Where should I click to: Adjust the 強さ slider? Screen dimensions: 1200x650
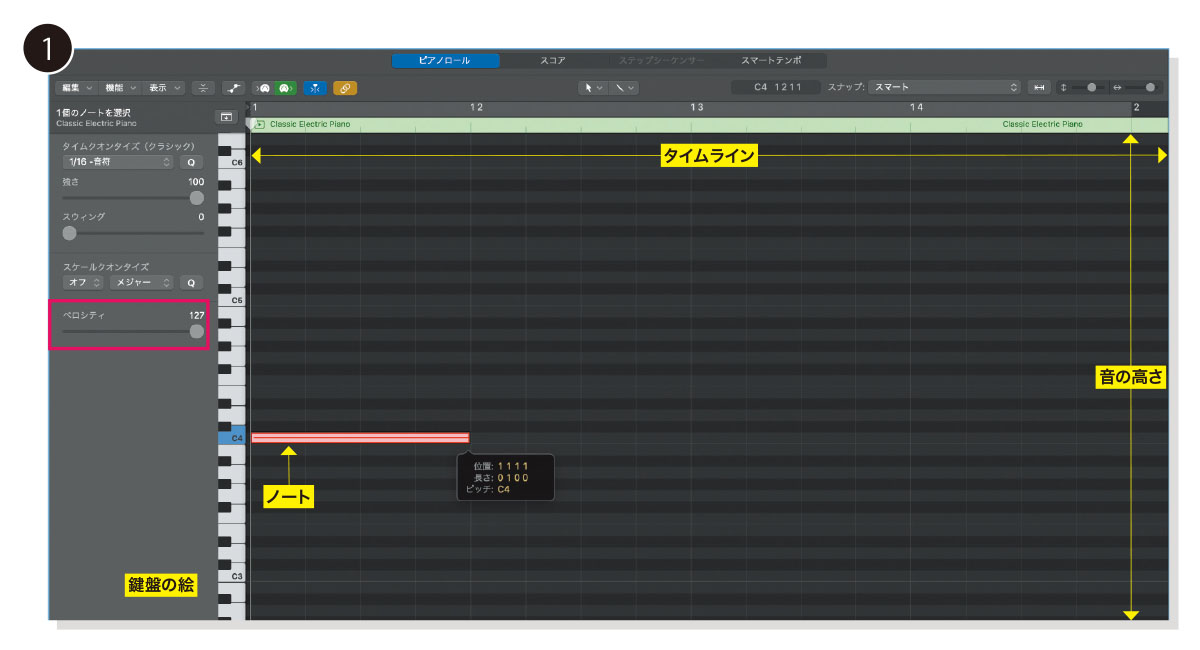tap(196, 198)
